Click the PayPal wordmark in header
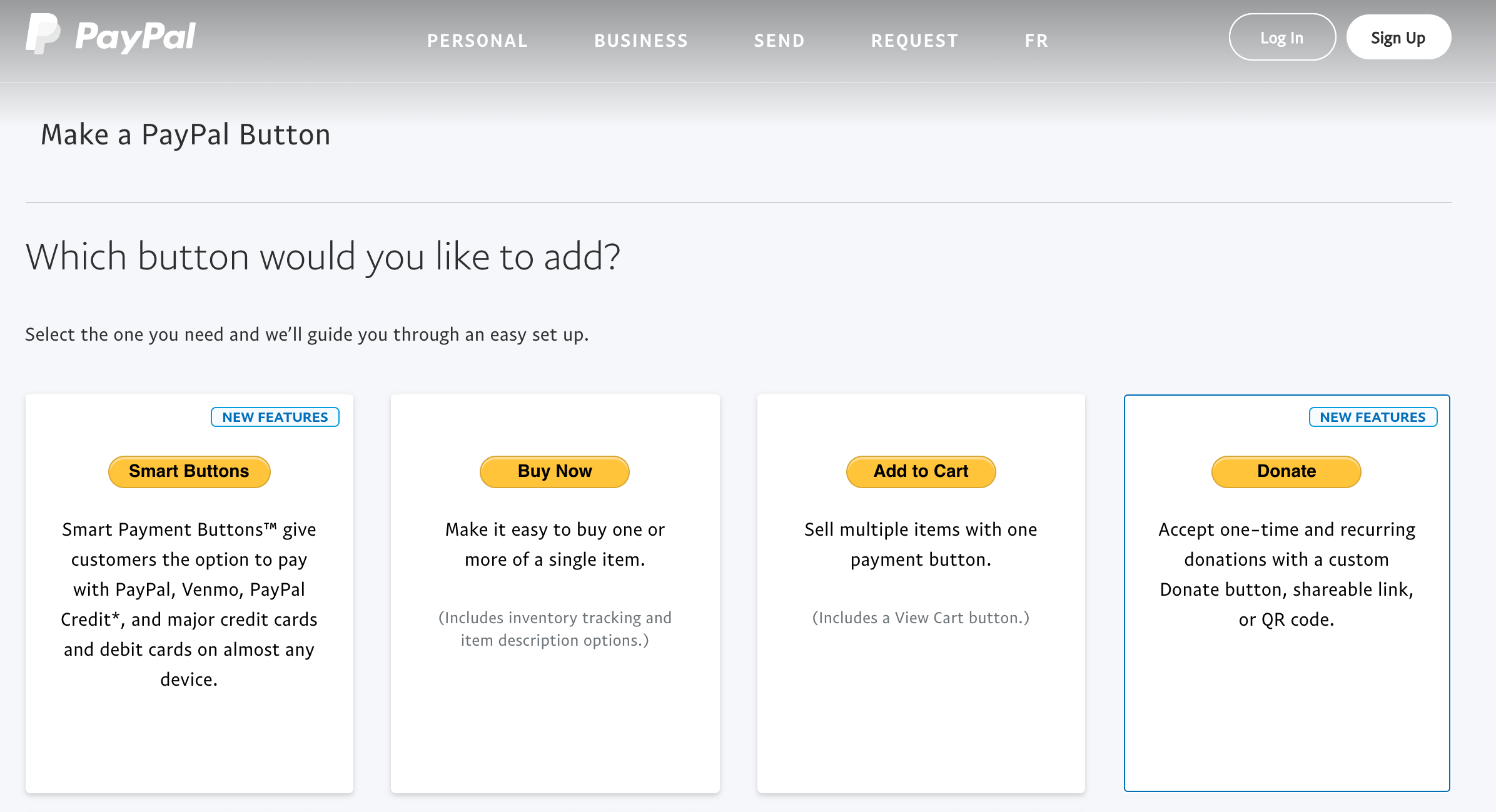This screenshot has height=812, width=1496. pyautogui.click(x=135, y=36)
